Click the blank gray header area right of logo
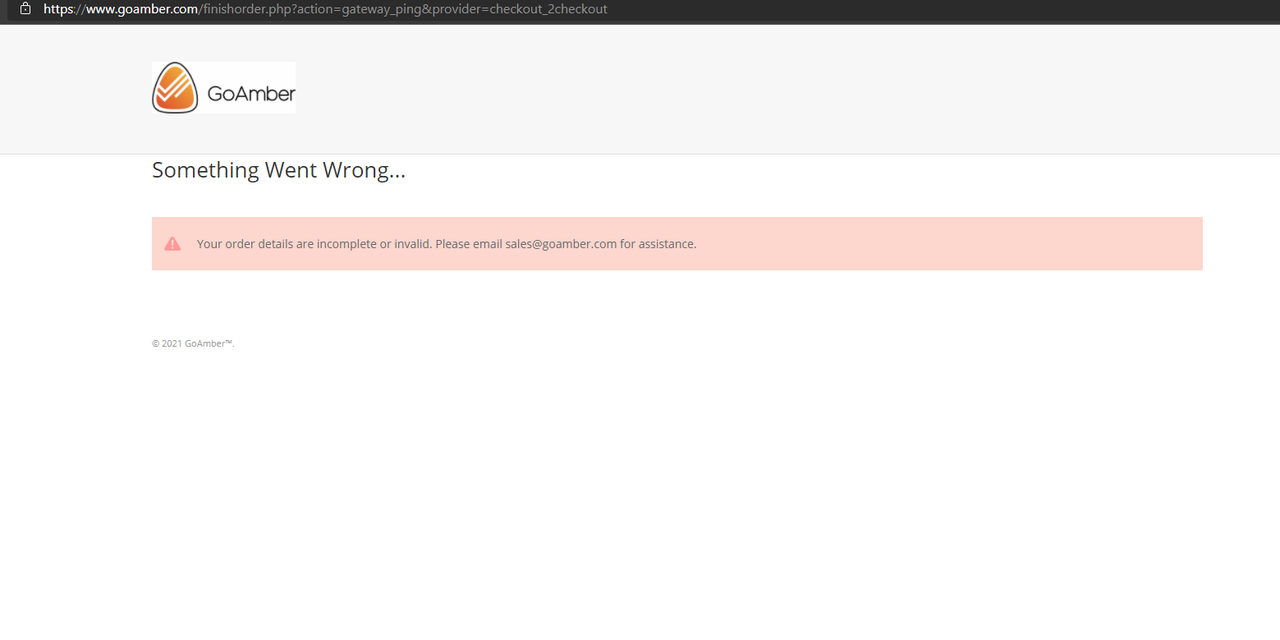The height and width of the screenshot is (640, 1280). pyautogui.click(x=750, y=90)
